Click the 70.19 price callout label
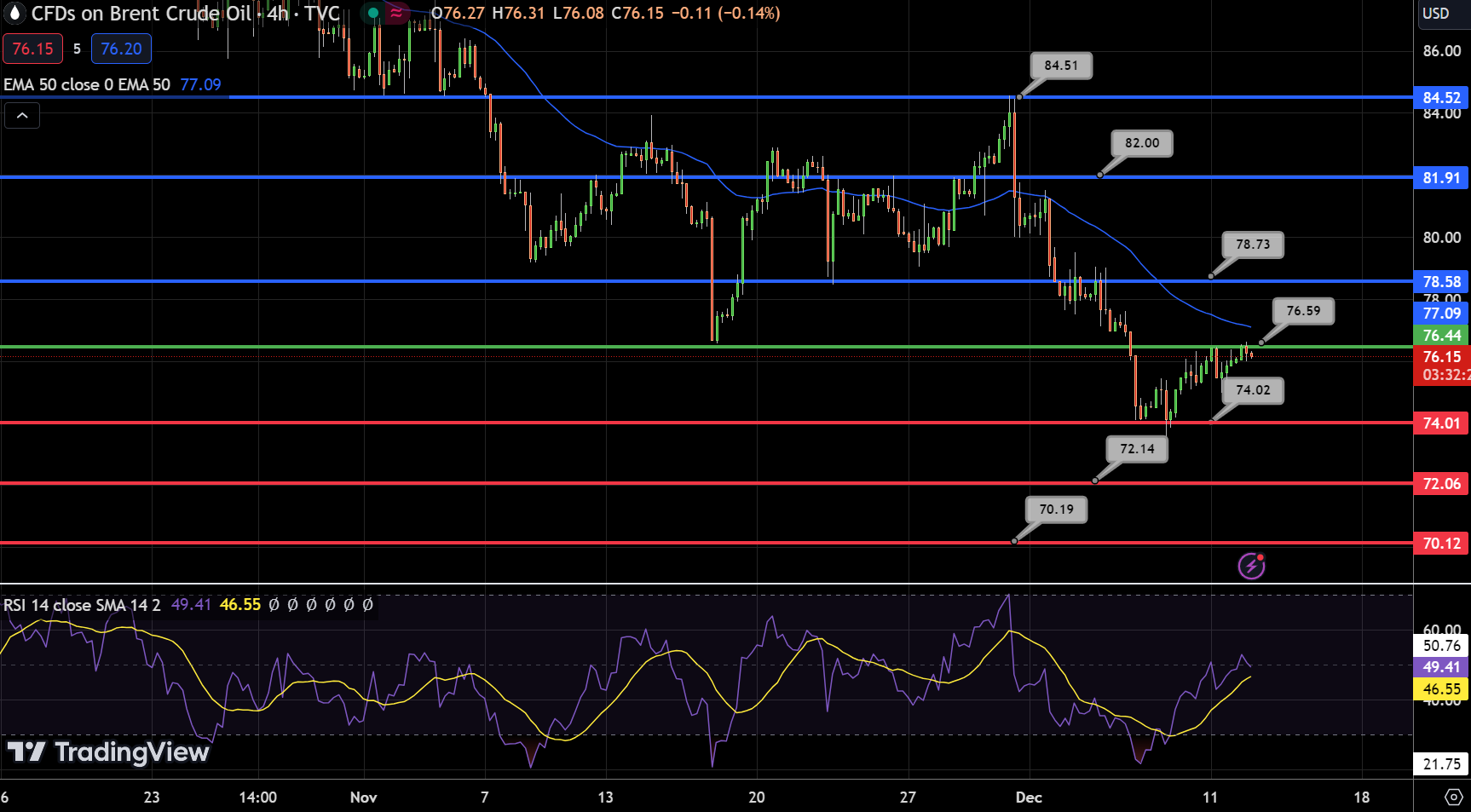 click(1056, 510)
